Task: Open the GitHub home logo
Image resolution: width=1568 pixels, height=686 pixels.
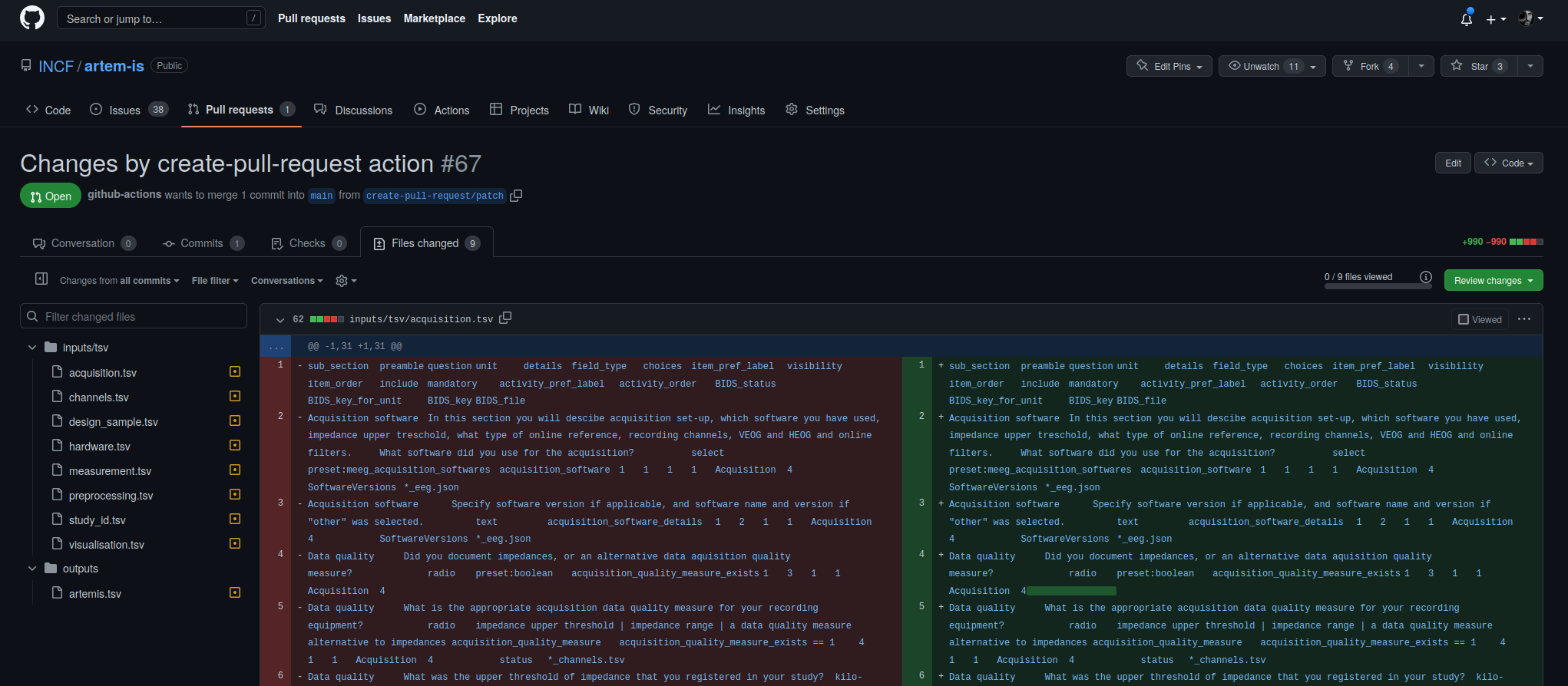Action: (x=32, y=18)
